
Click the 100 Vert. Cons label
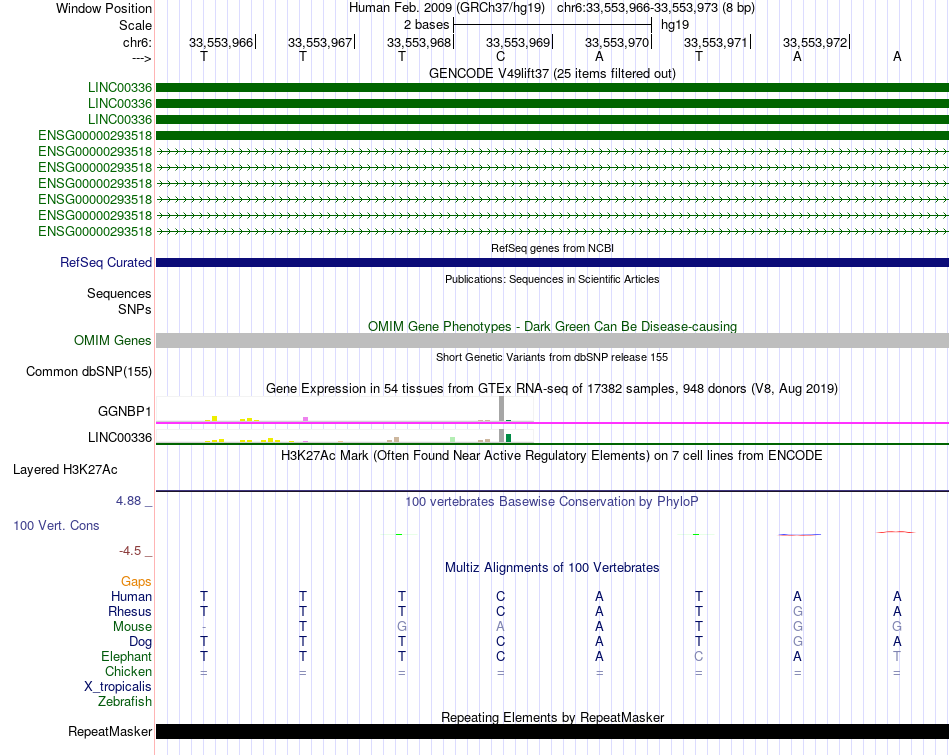pyautogui.click(x=56, y=525)
